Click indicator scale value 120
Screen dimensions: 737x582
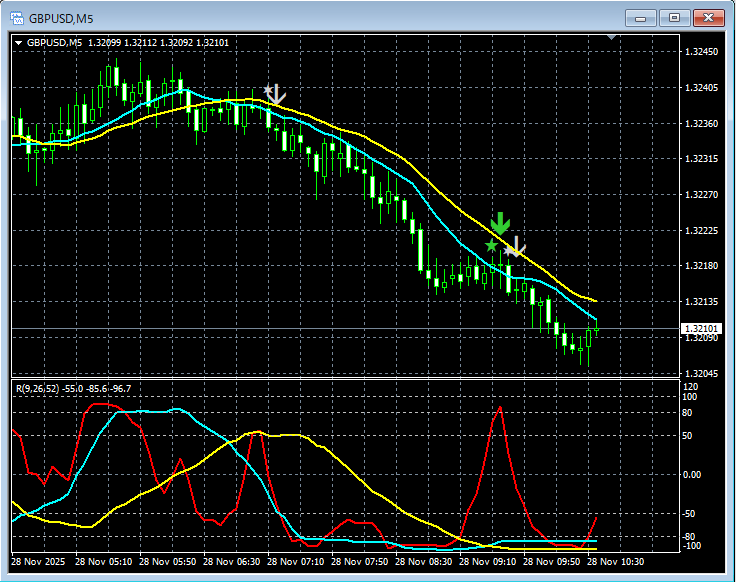[x=690, y=387]
